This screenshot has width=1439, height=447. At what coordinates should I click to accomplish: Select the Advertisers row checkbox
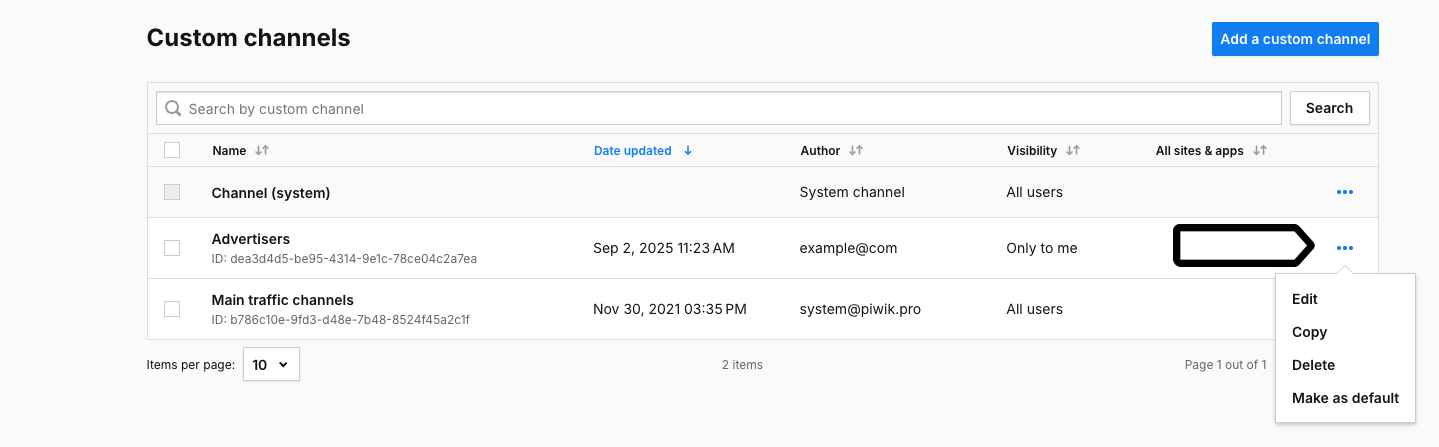(x=172, y=248)
